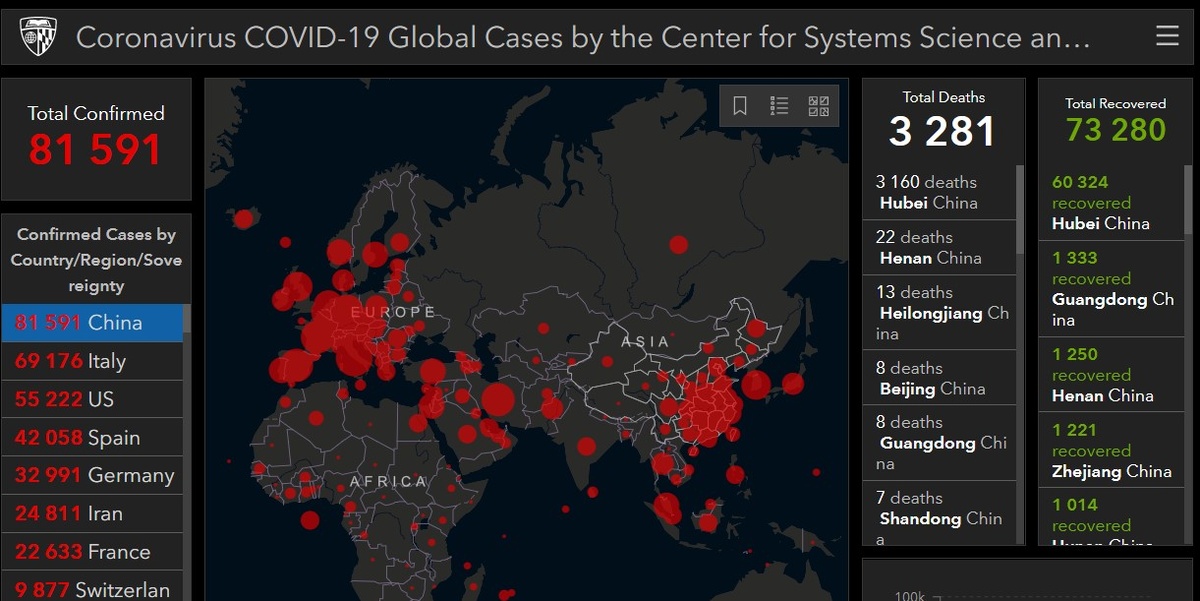The image size is (1200, 601).
Task: Select Germany with 32 991 cases
Action: tap(92, 475)
